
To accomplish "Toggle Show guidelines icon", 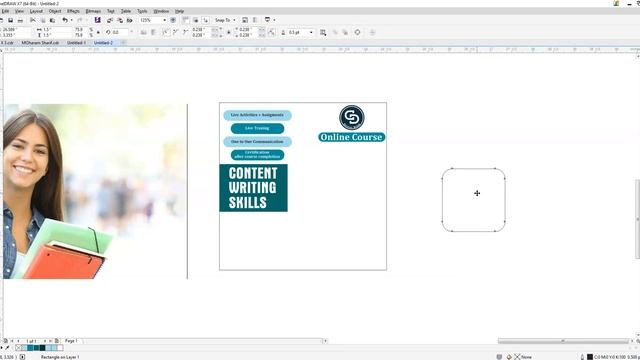I will coord(205,20).
